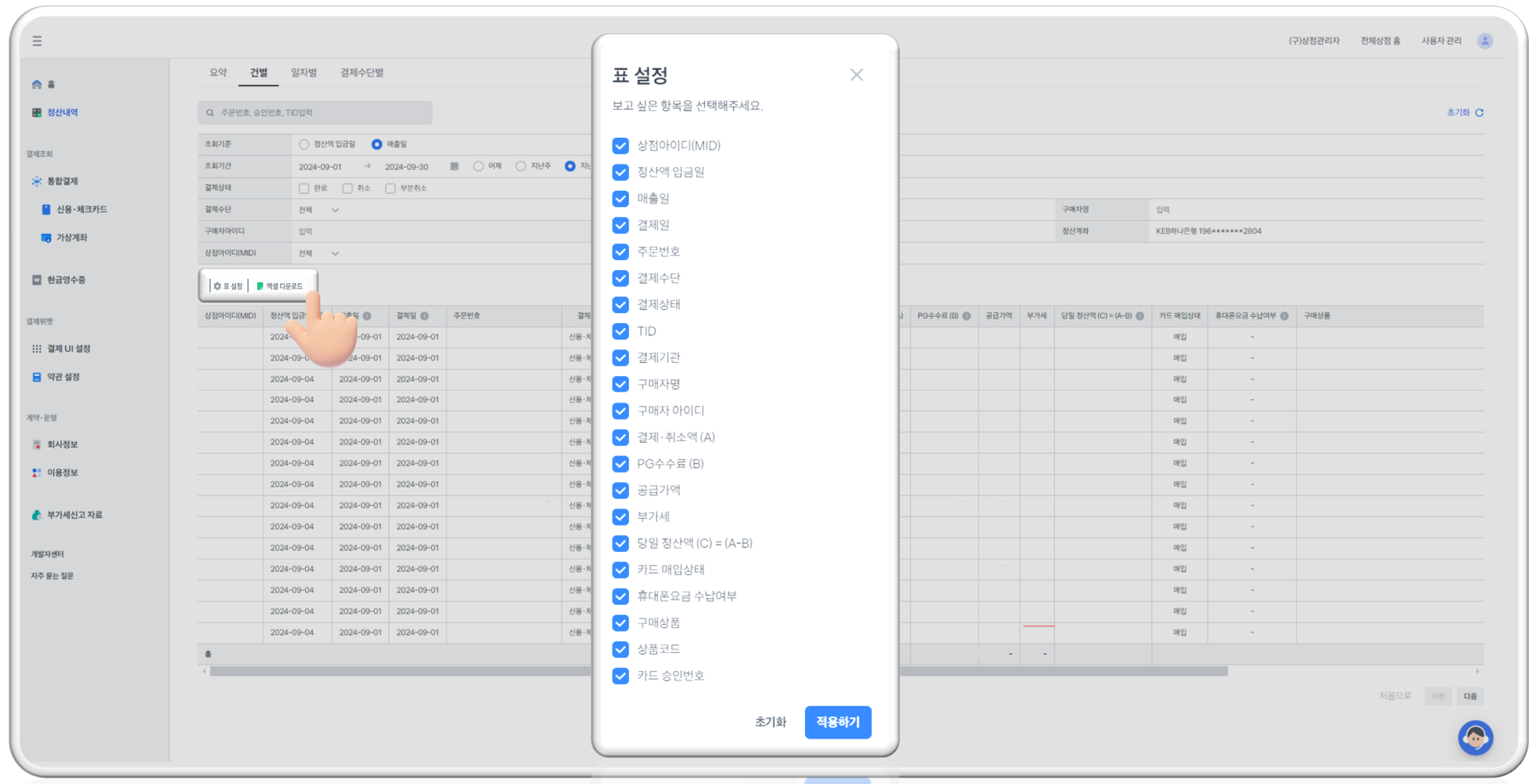Click the chat support assistant icon
This screenshot has width=1537, height=784.
(1475, 737)
